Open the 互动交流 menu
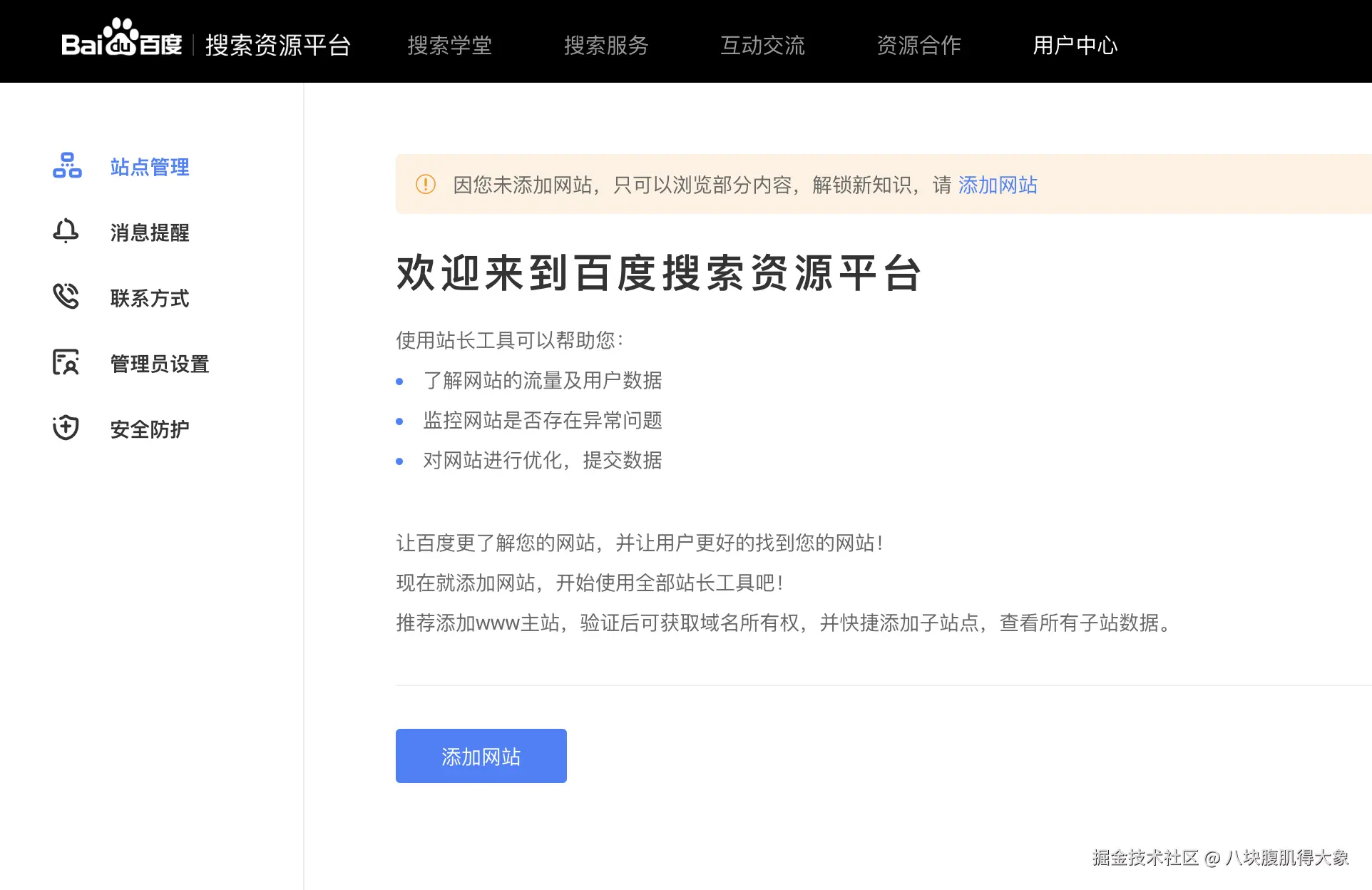Screen dimensions: 1372x890 tap(762, 46)
